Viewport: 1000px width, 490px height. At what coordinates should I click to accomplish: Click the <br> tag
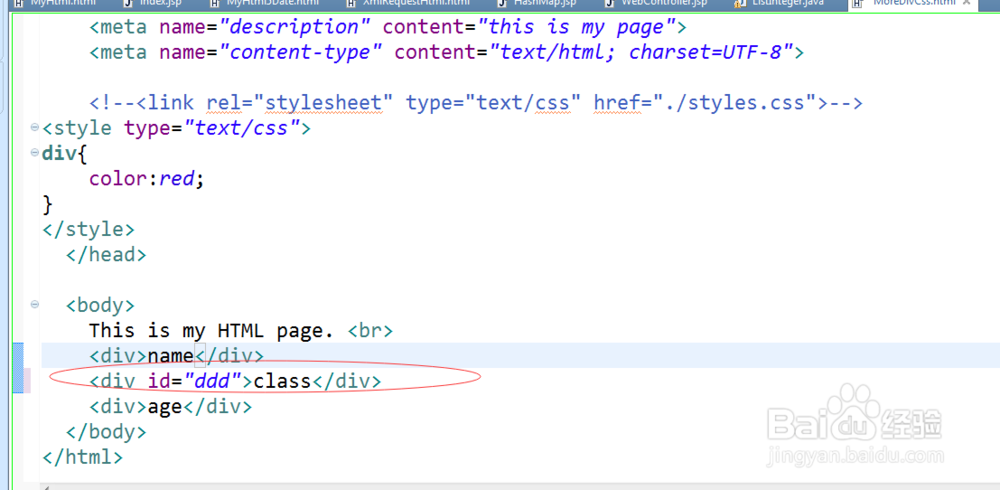click(371, 330)
